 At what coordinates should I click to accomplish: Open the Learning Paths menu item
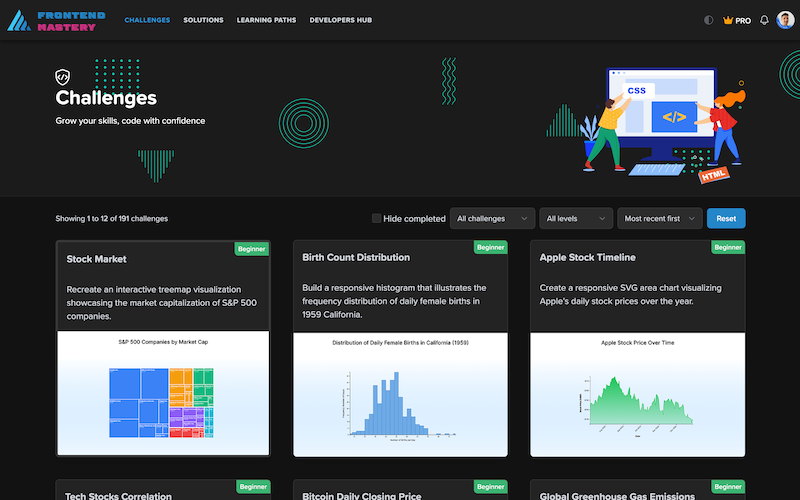267,20
